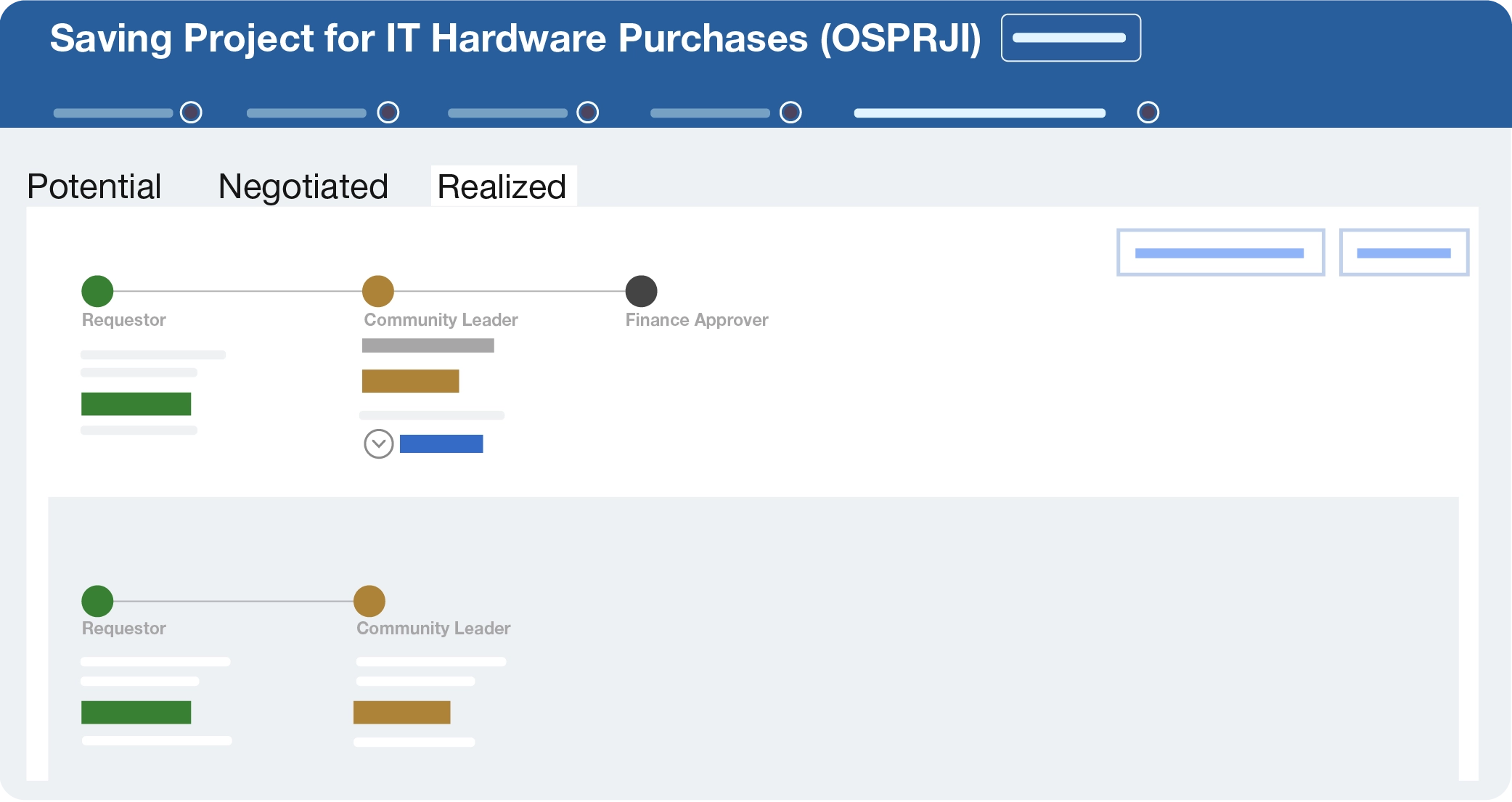
Task: Click the gold Community Leader node in top workflow
Action: tap(378, 291)
